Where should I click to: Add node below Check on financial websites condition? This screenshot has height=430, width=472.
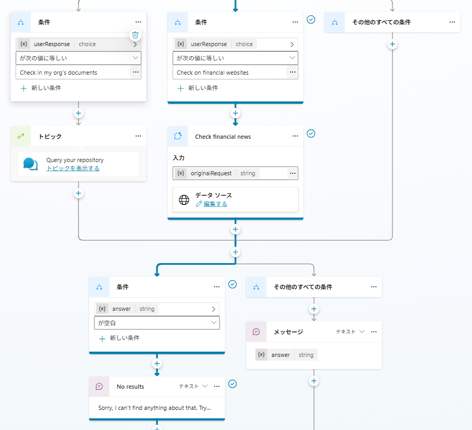235,113
